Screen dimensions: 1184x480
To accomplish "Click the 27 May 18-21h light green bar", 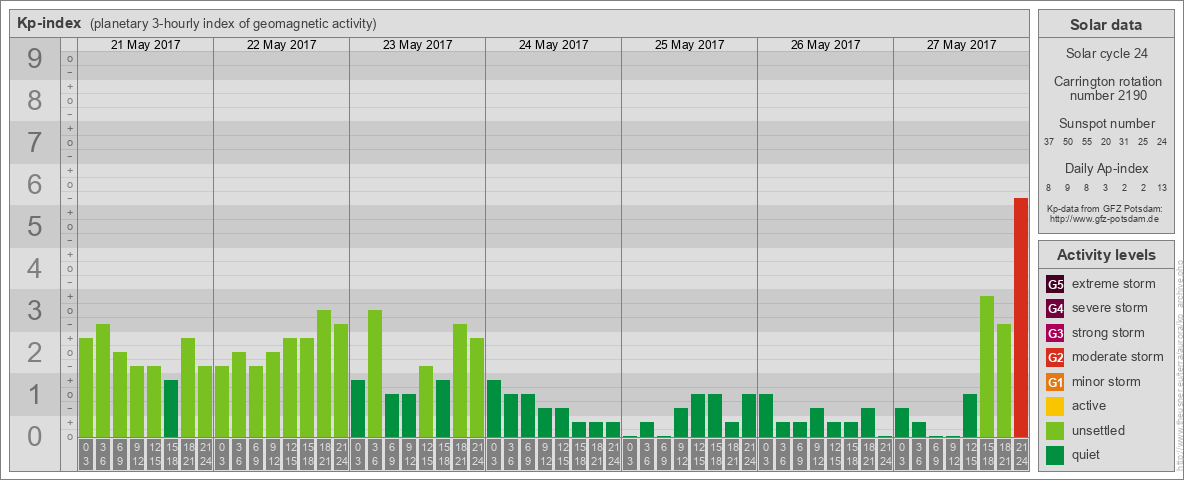I will tap(1004, 381).
